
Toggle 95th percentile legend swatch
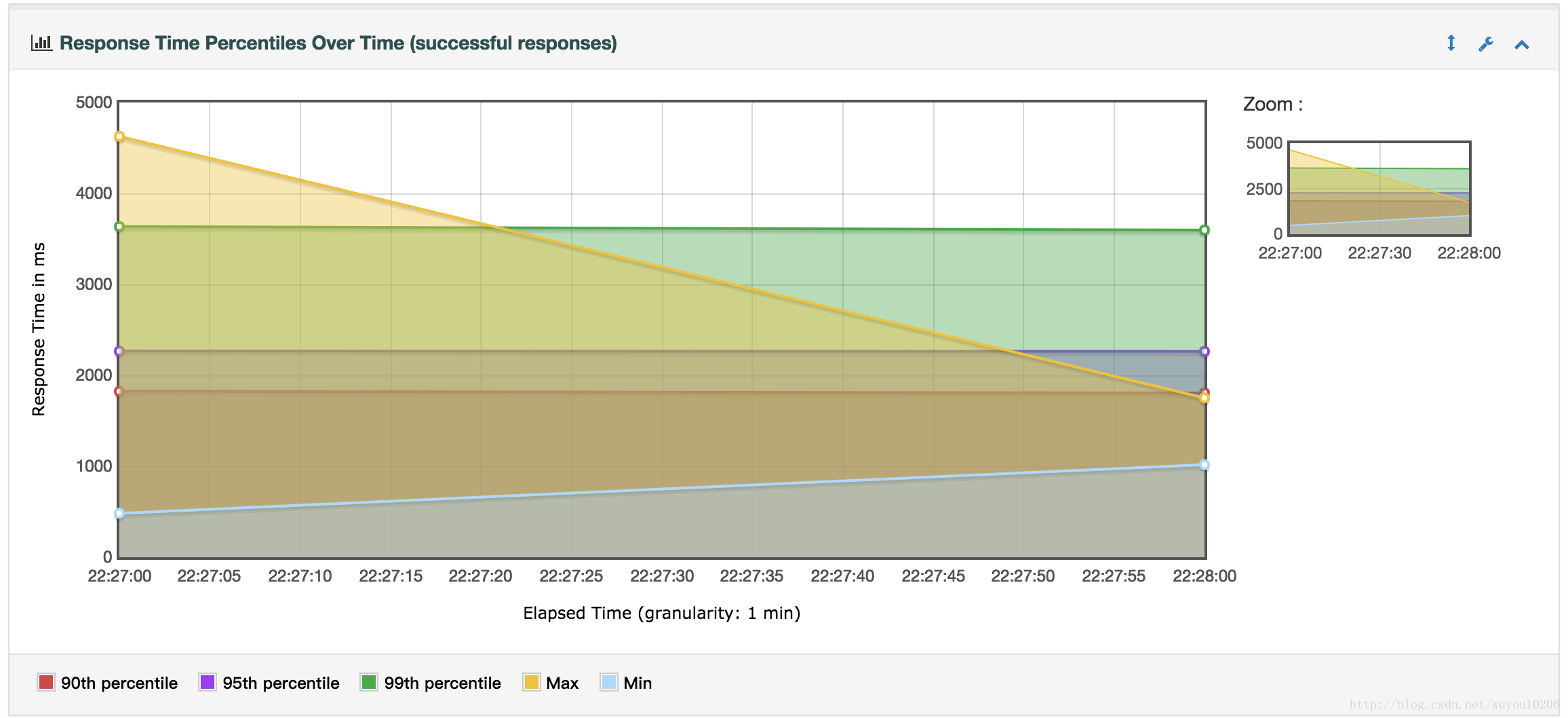pyautogui.click(x=208, y=682)
